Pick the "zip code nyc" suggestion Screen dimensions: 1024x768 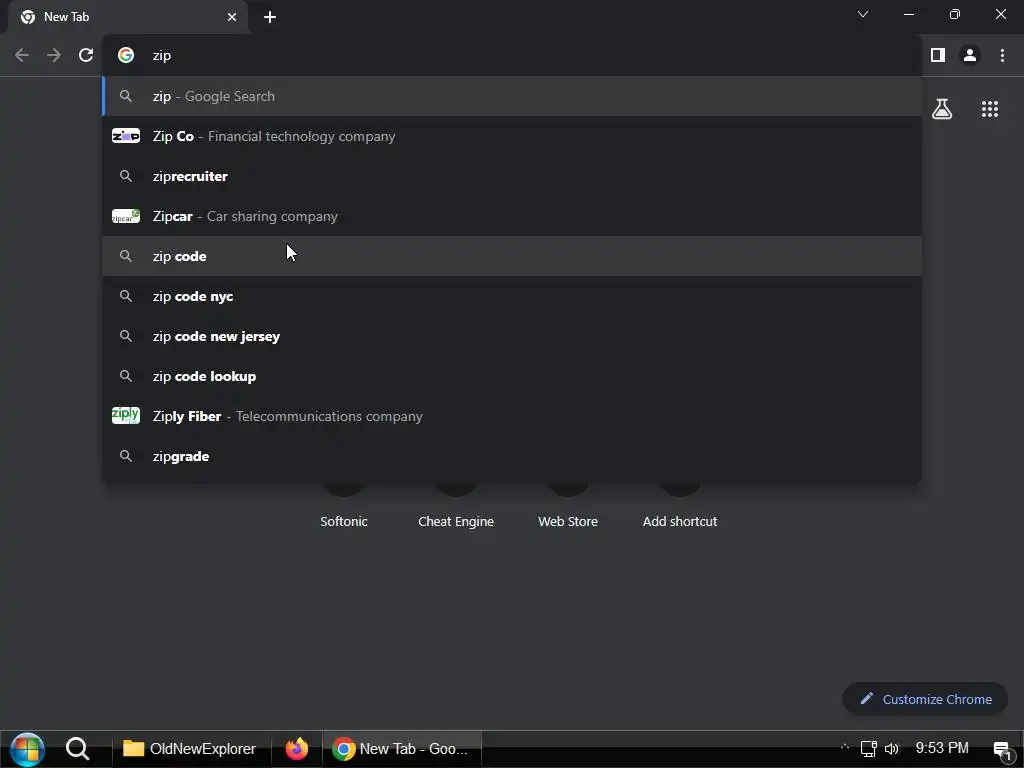click(512, 296)
